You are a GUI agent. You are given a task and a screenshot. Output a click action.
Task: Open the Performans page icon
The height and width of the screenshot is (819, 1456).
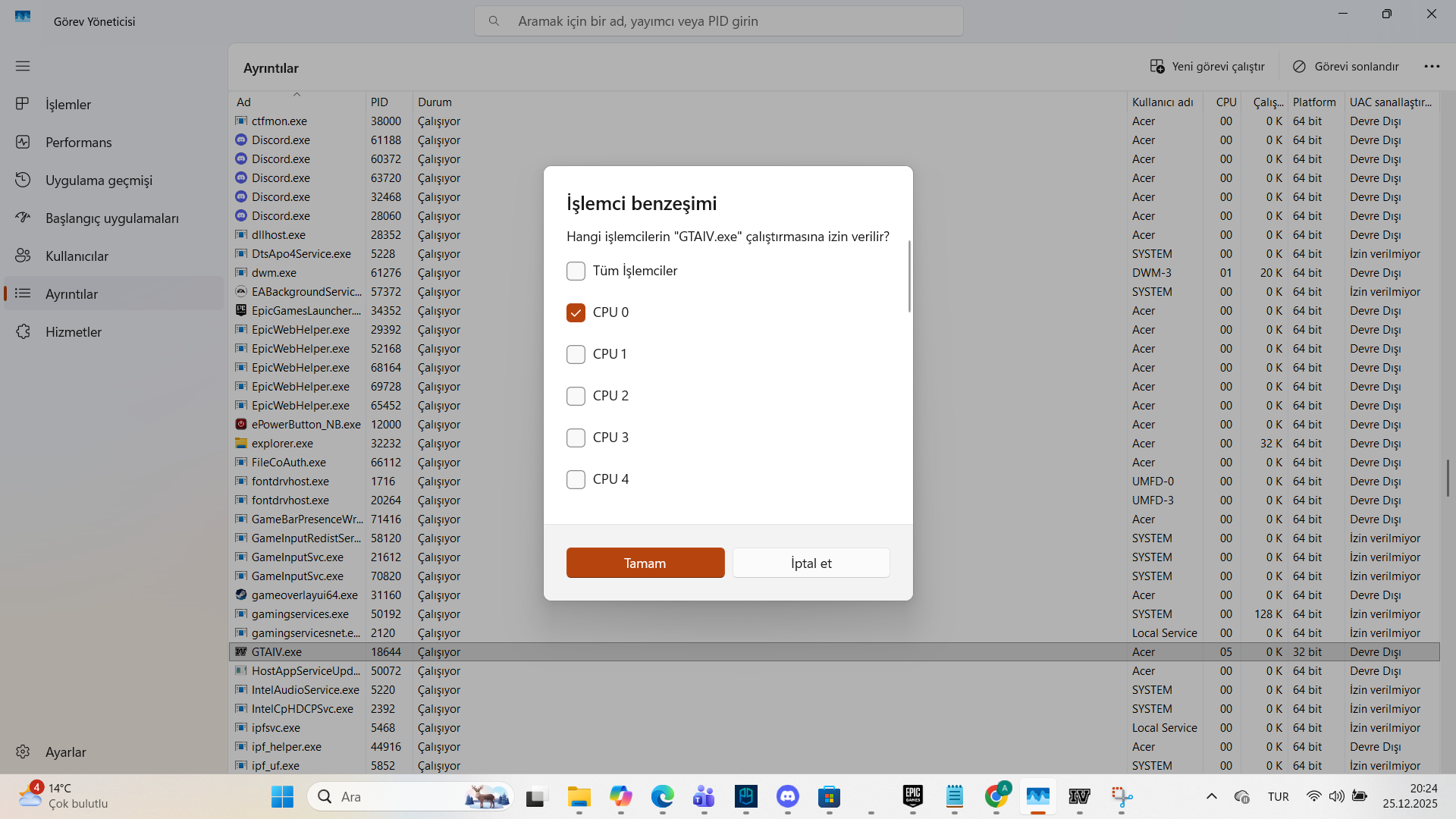pyautogui.click(x=23, y=142)
